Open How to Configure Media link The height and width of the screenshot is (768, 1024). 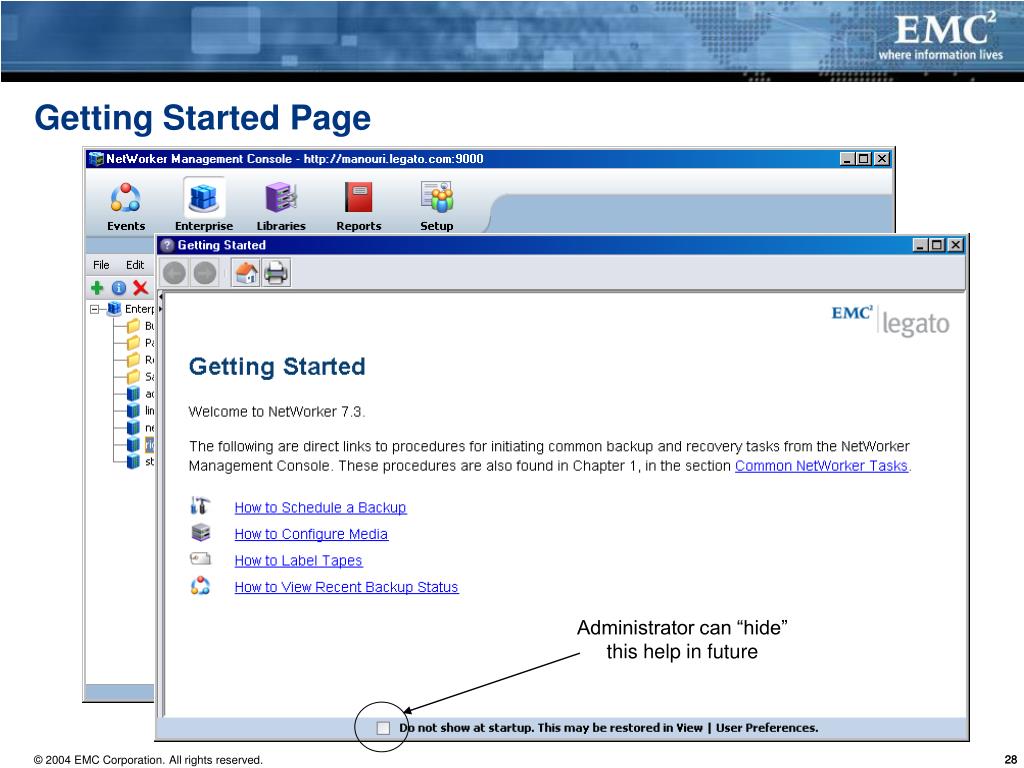[x=311, y=534]
